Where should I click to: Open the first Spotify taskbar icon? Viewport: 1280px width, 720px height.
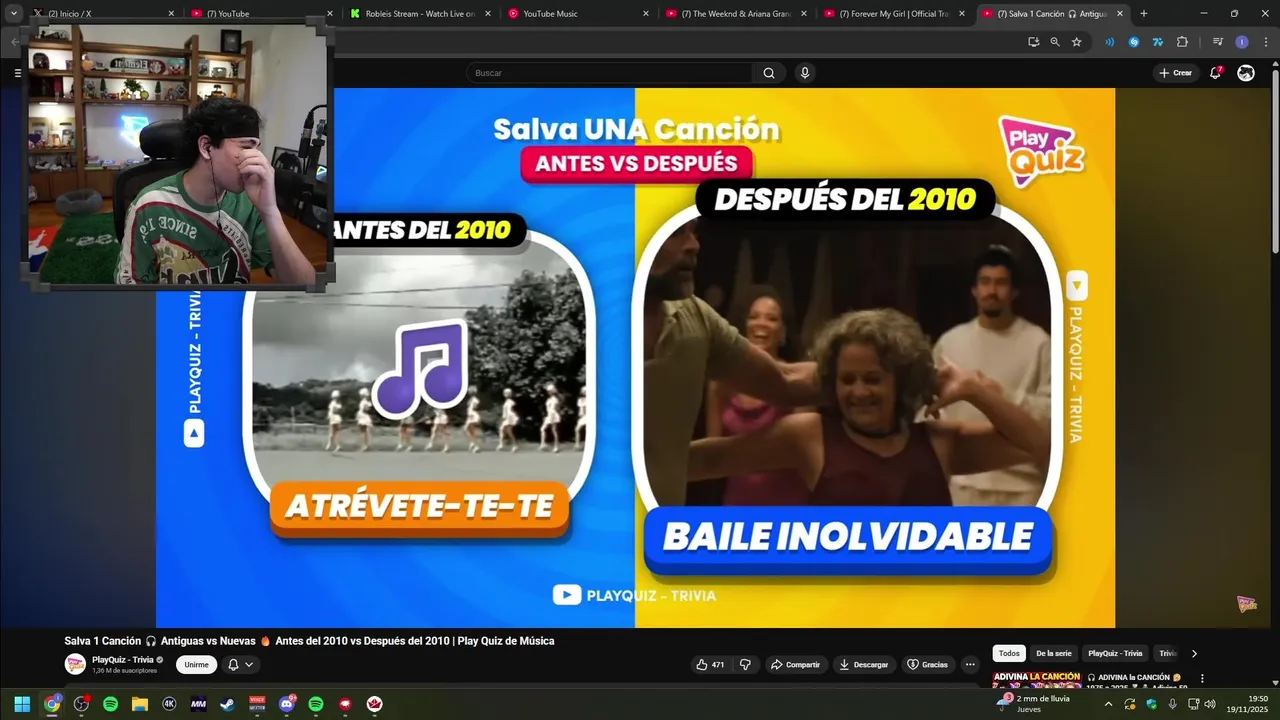[x=111, y=704]
